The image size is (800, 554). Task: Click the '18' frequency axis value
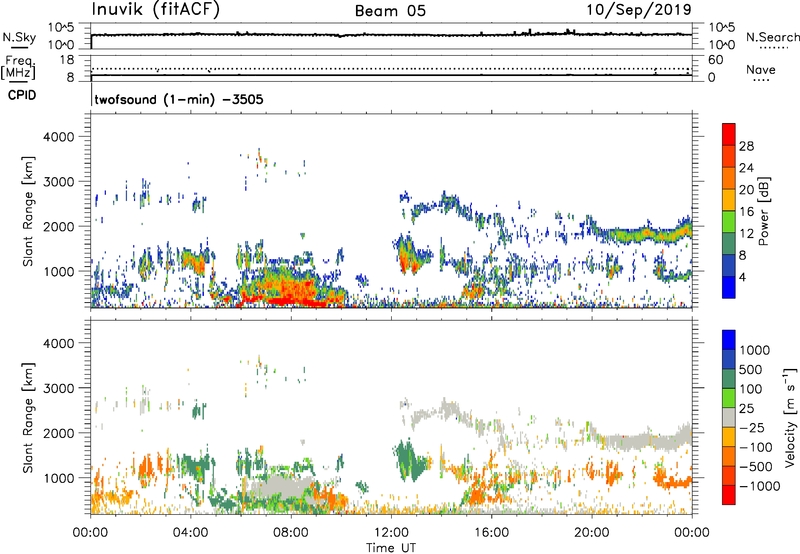pyautogui.click(x=67, y=60)
